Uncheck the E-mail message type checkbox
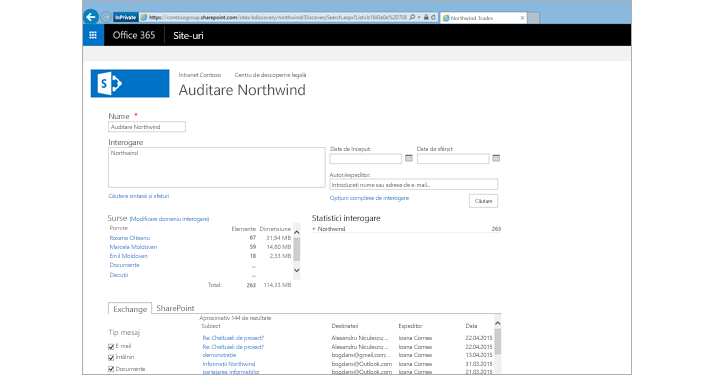This screenshot has height=375, width=713. point(111,347)
